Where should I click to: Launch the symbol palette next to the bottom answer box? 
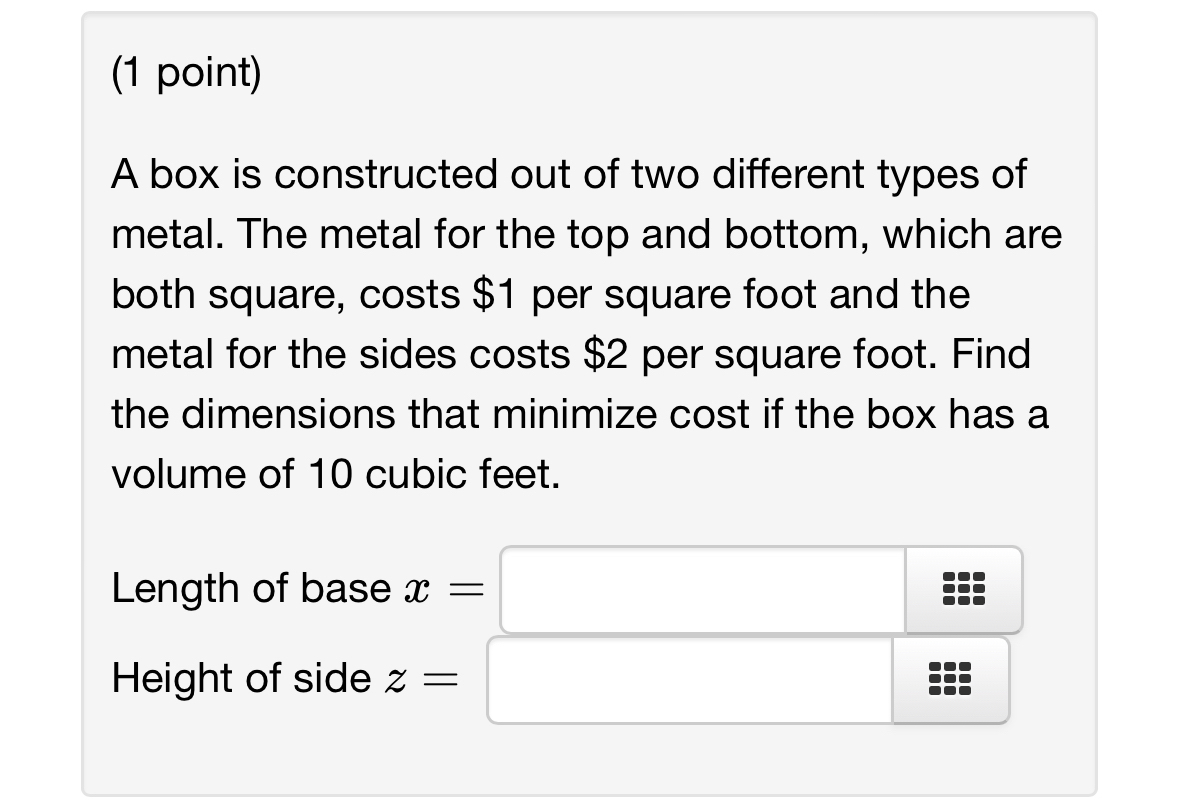[x=949, y=679]
